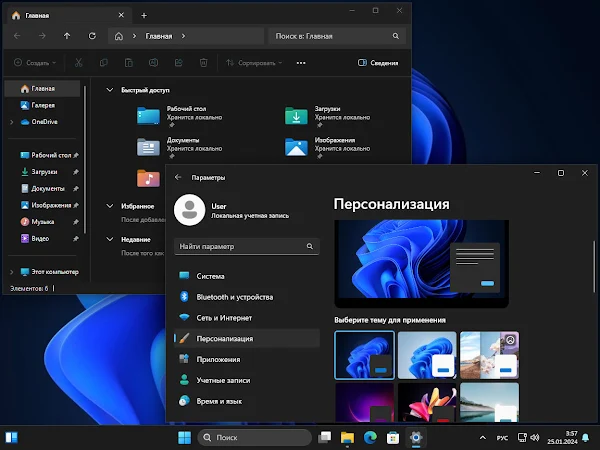Click the Rename icon in Explorer toolbar
600x450 pixels.
[x=153, y=63]
